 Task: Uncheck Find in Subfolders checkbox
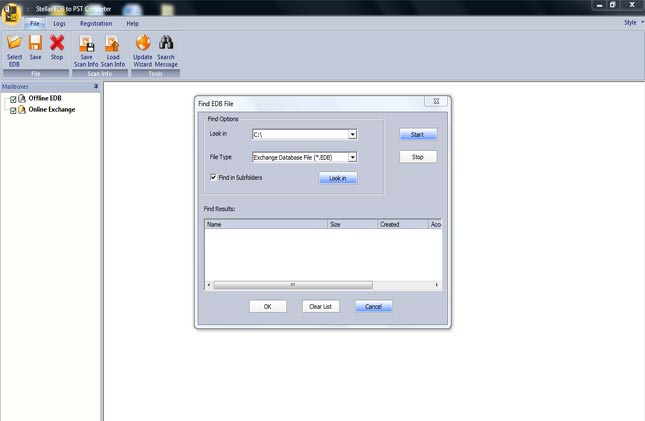213,177
